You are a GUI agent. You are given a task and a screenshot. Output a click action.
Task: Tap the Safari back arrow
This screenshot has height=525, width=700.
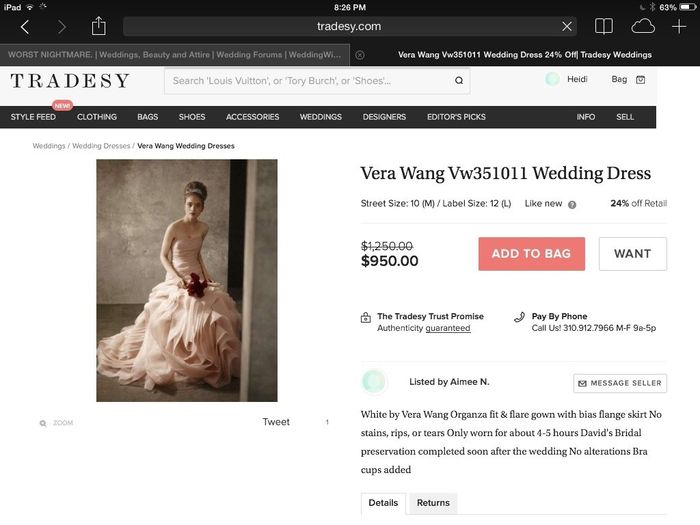(25, 27)
